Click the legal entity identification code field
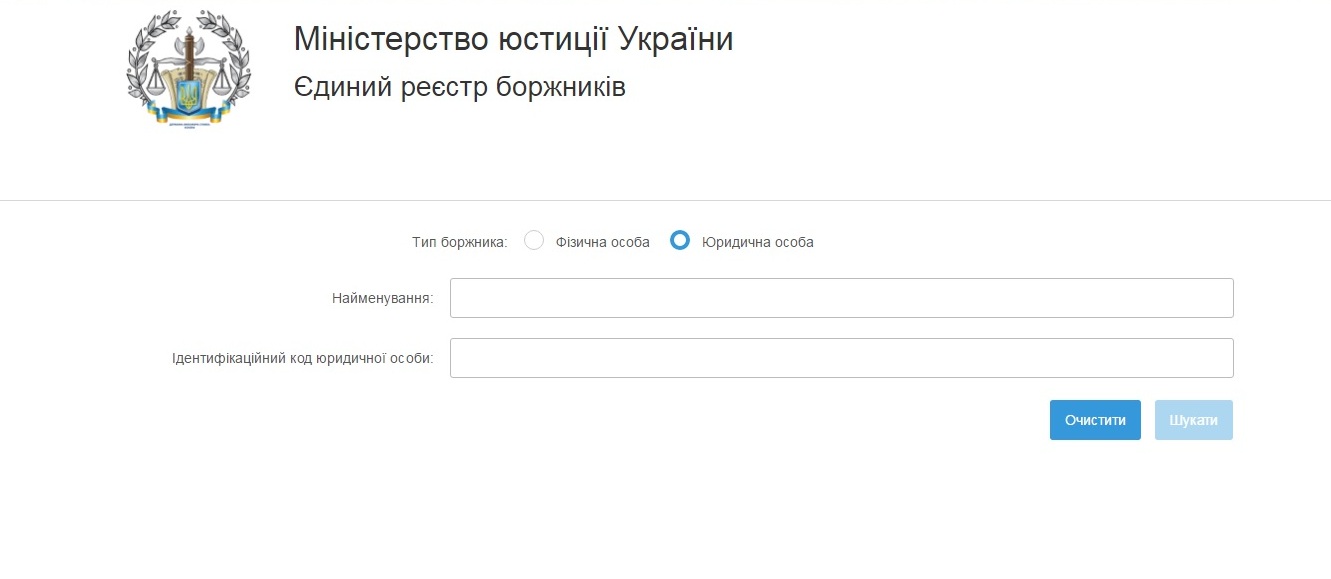Image resolution: width=1331 pixels, height=579 pixels. coord(842,357)
